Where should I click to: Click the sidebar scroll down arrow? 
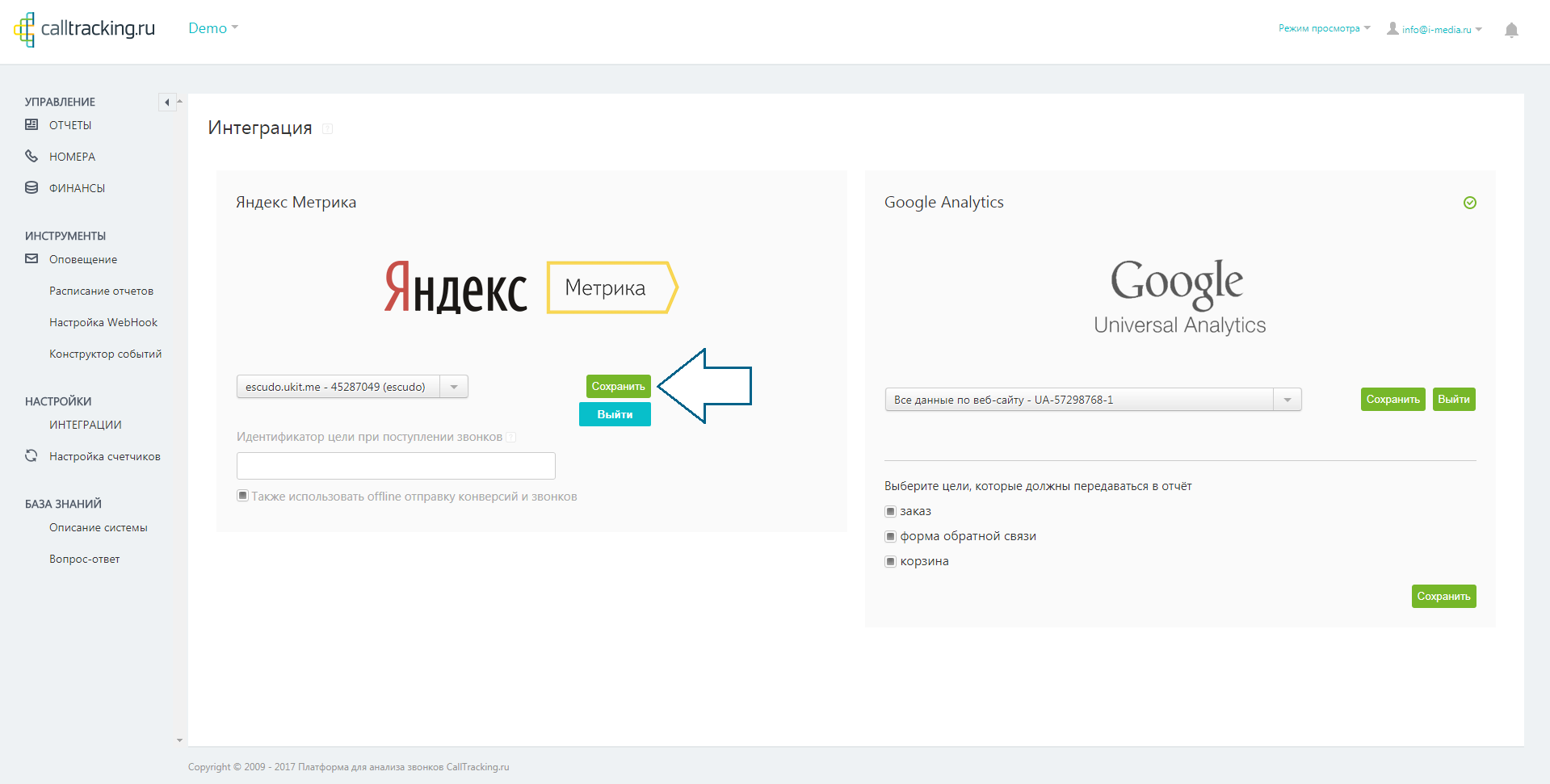click(x=179, y=740)
